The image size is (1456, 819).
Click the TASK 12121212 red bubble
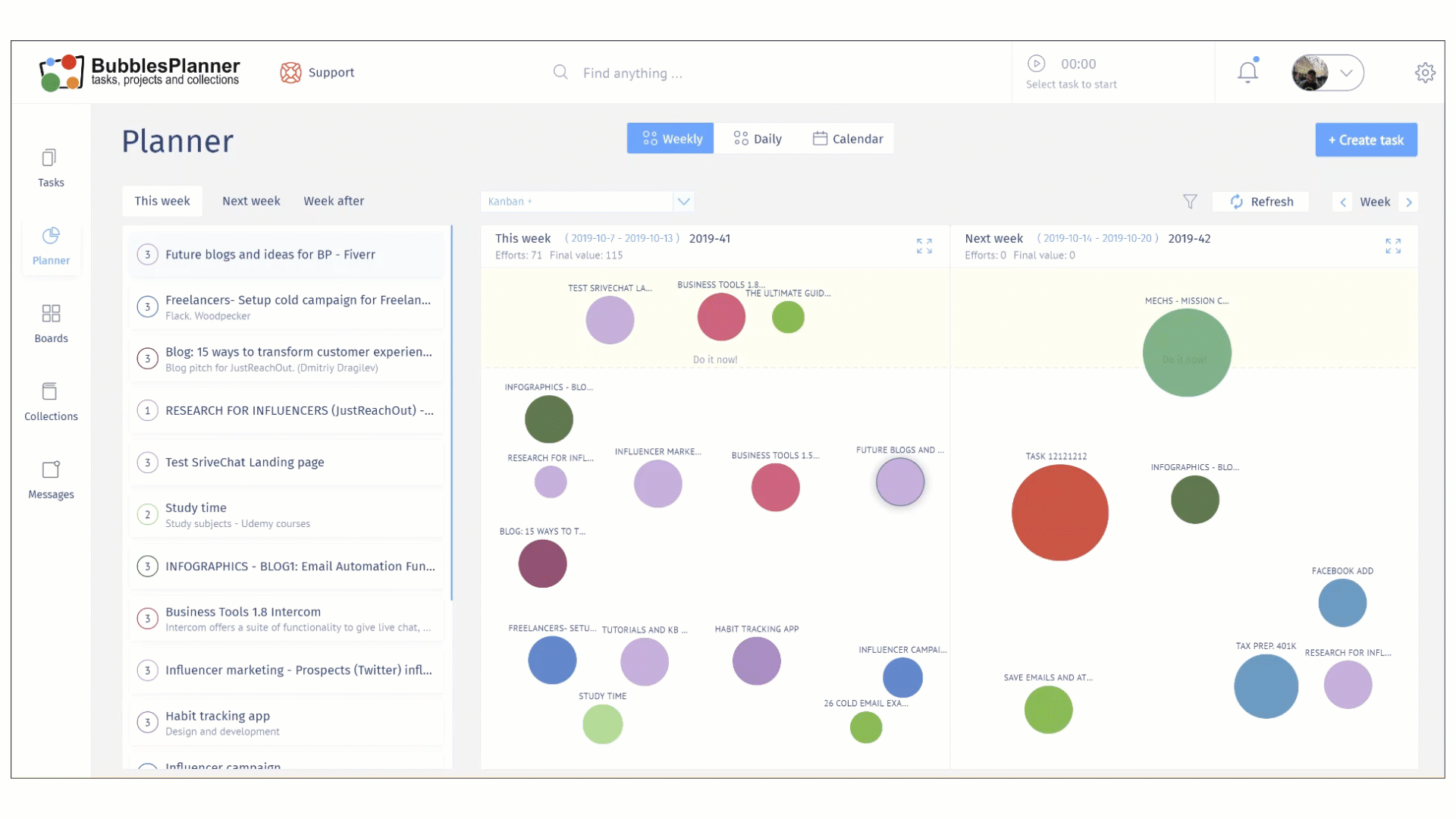pyautogui.click(x=1060, y=513)
